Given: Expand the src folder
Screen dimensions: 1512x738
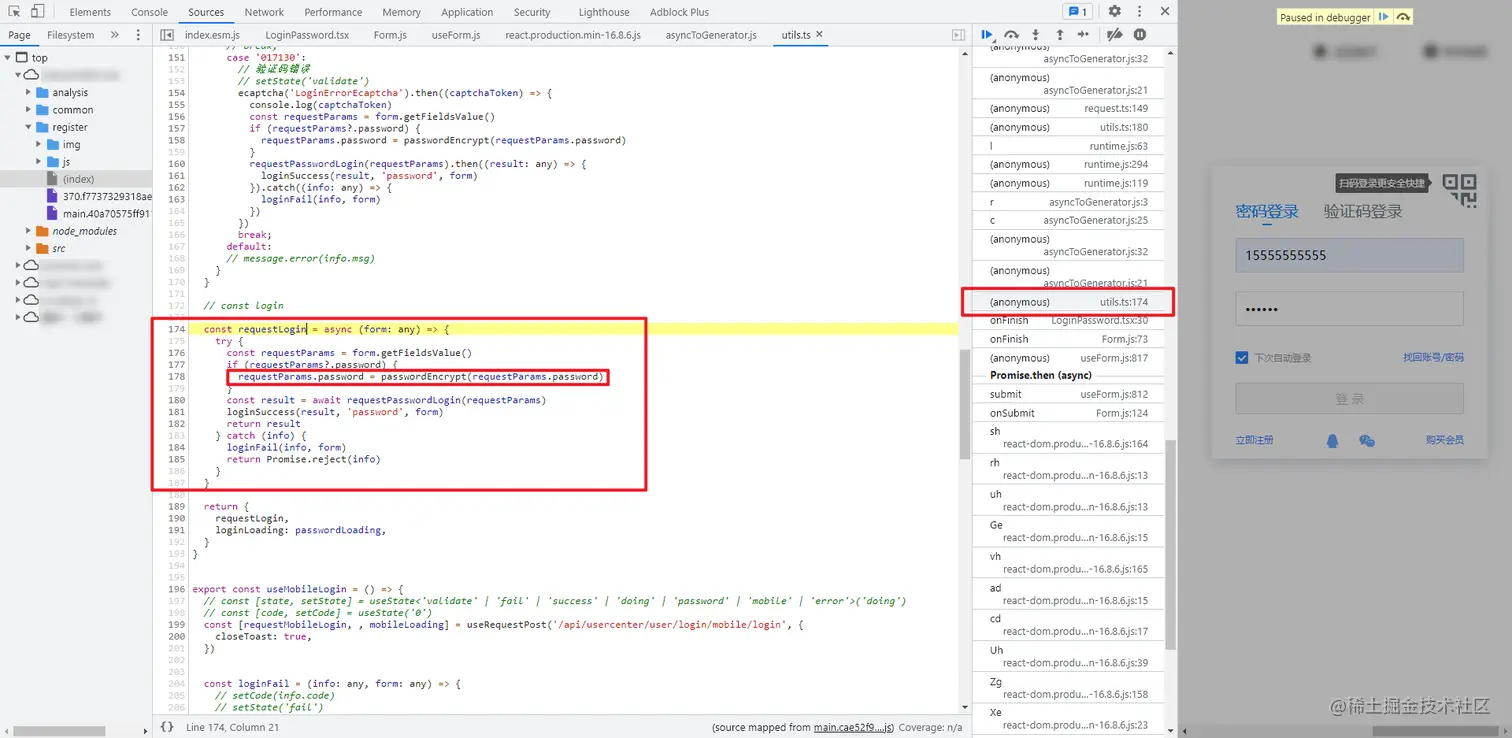Looking at the screenshot, I should tap(29, 248).
